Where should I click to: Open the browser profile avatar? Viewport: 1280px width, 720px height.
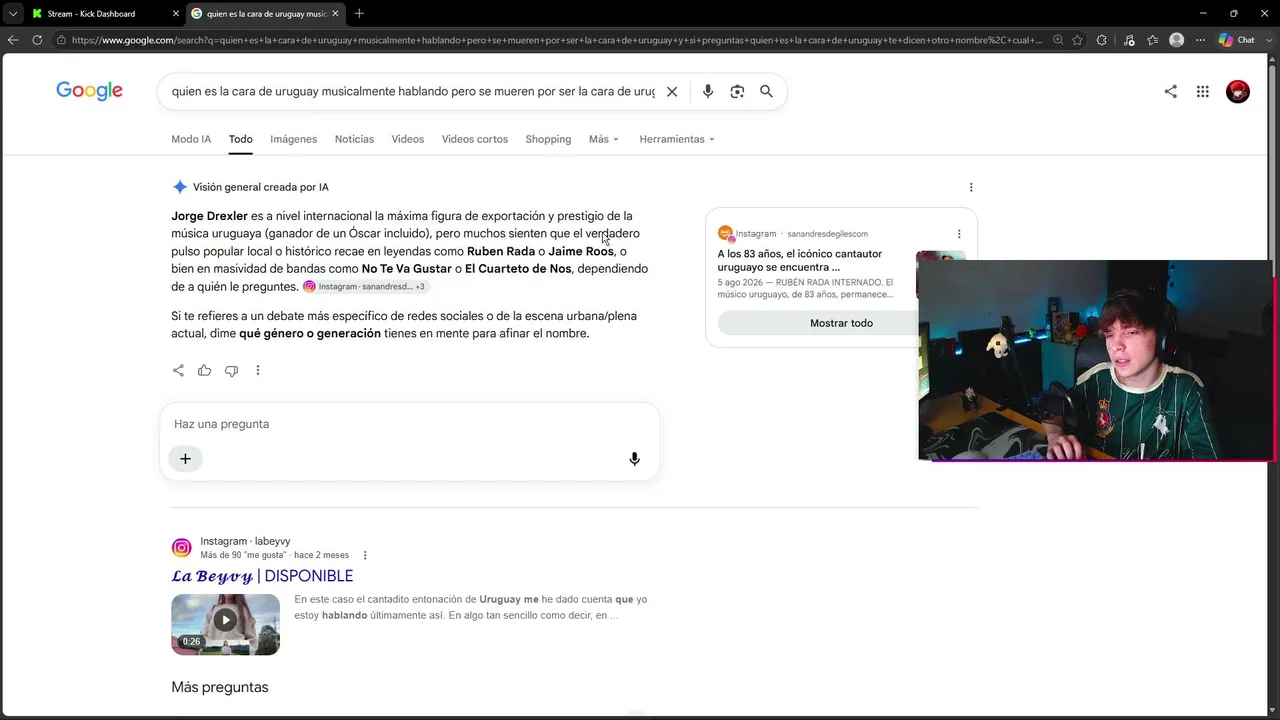pyautogui.click(x=1177, y=40)
